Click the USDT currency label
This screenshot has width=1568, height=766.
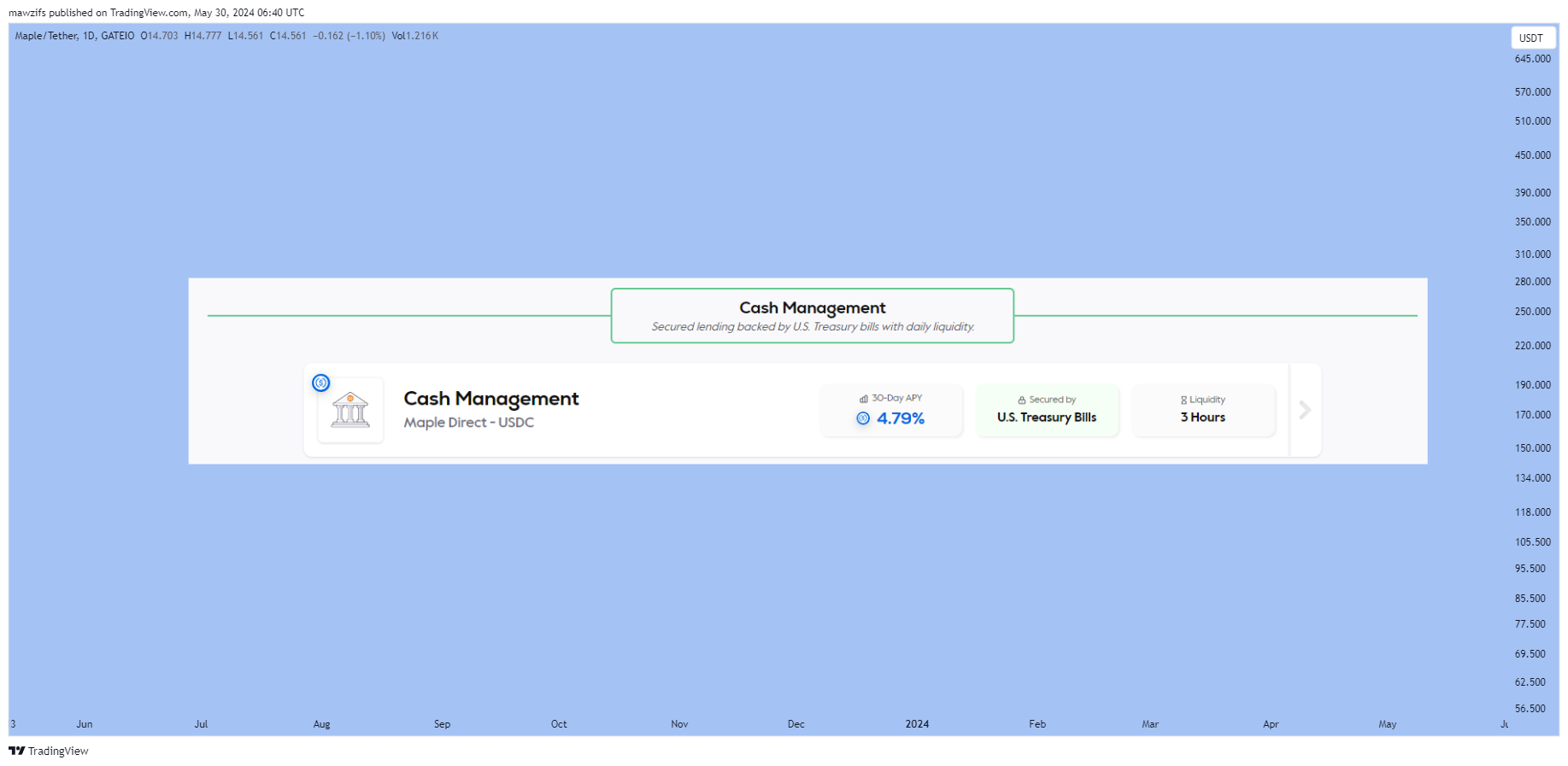(1531, 38)
